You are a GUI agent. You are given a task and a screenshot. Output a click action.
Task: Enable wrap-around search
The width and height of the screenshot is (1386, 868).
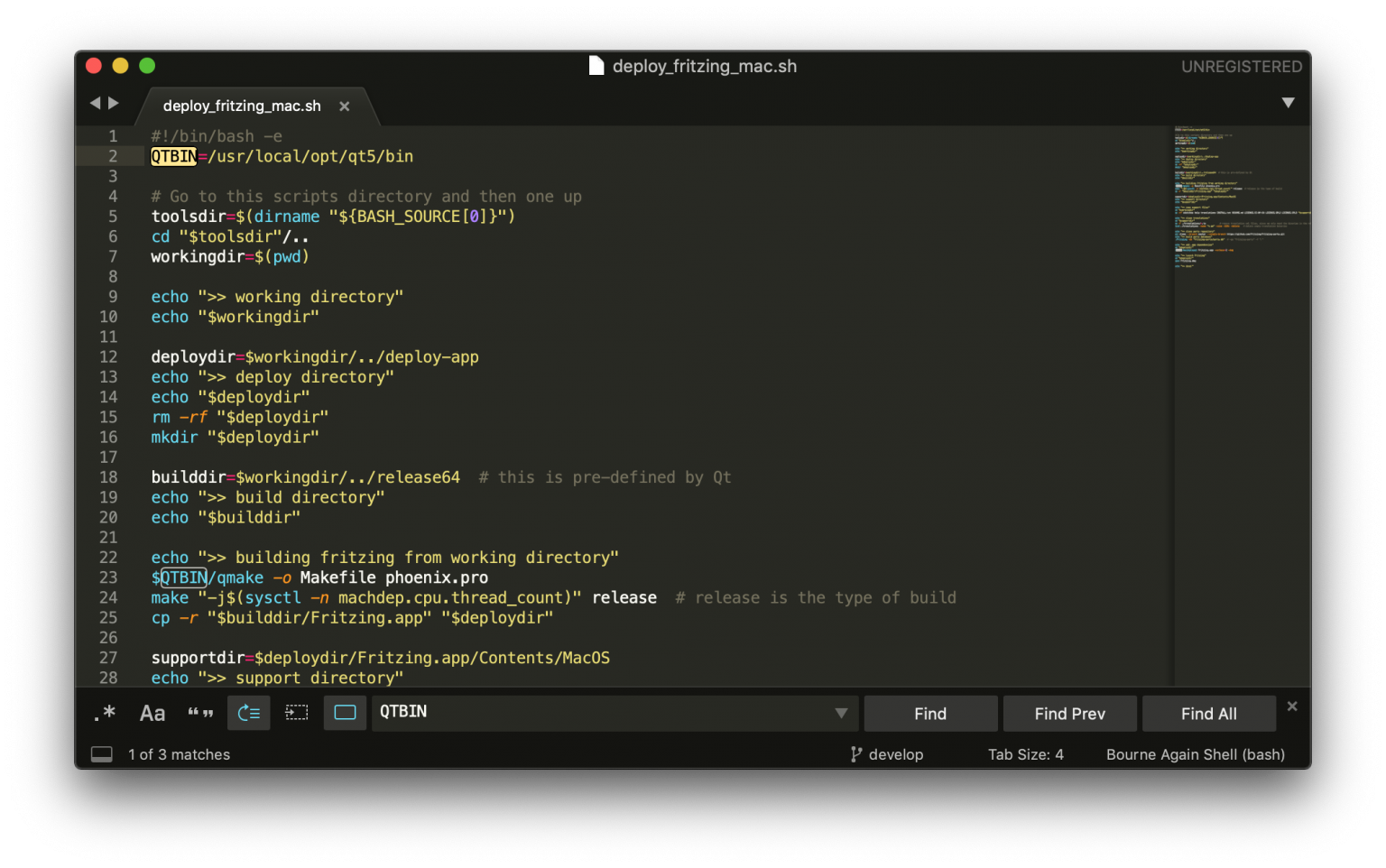[248, 713]
